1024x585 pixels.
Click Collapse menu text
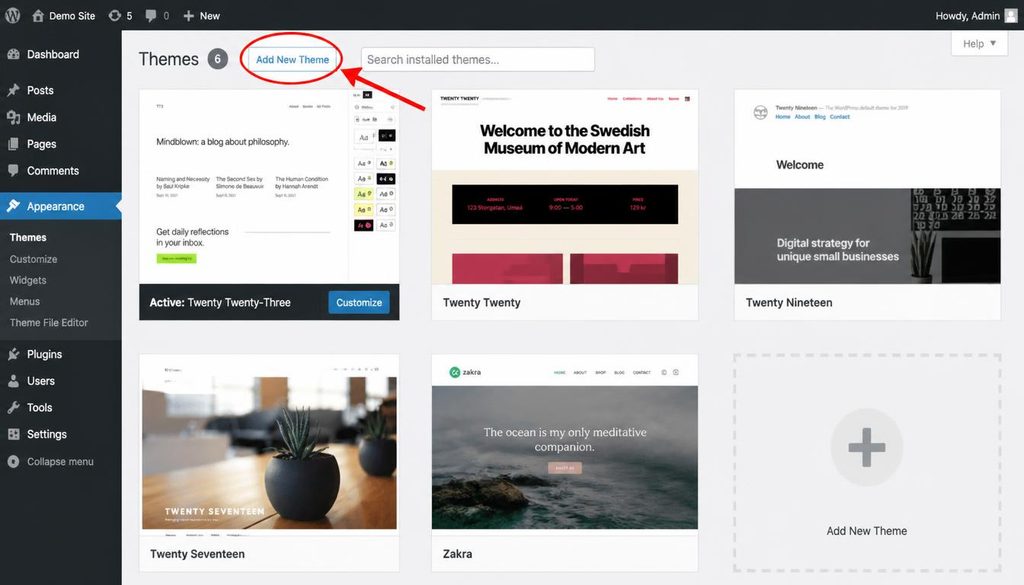tap(60, 461)
